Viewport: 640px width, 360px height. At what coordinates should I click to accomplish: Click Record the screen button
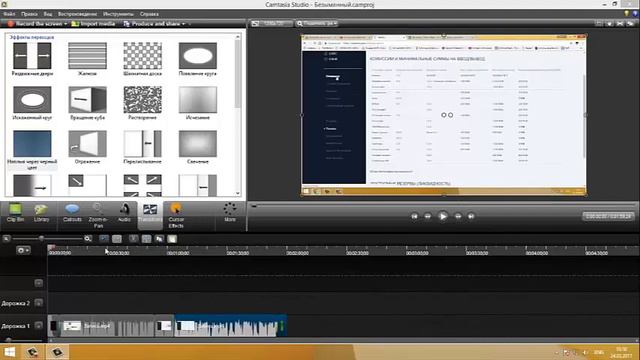pos(35,24)
